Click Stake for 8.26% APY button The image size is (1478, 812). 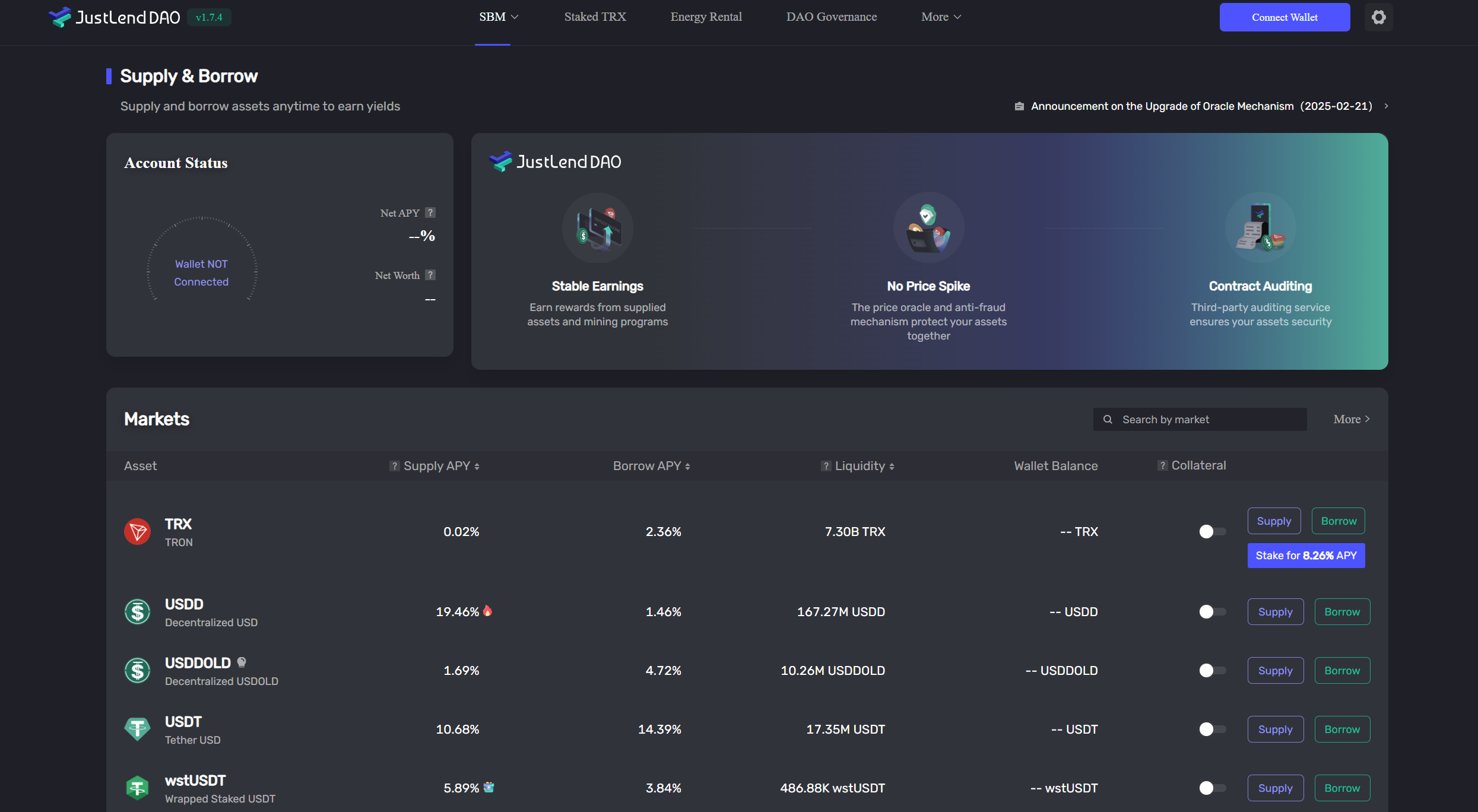1306,556
